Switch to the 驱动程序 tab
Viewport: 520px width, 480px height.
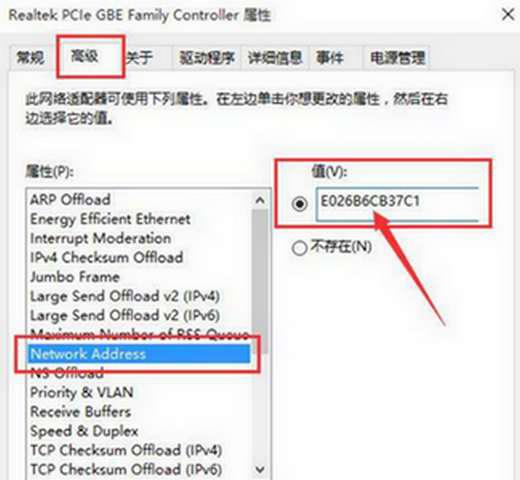(x=207, y=58)
